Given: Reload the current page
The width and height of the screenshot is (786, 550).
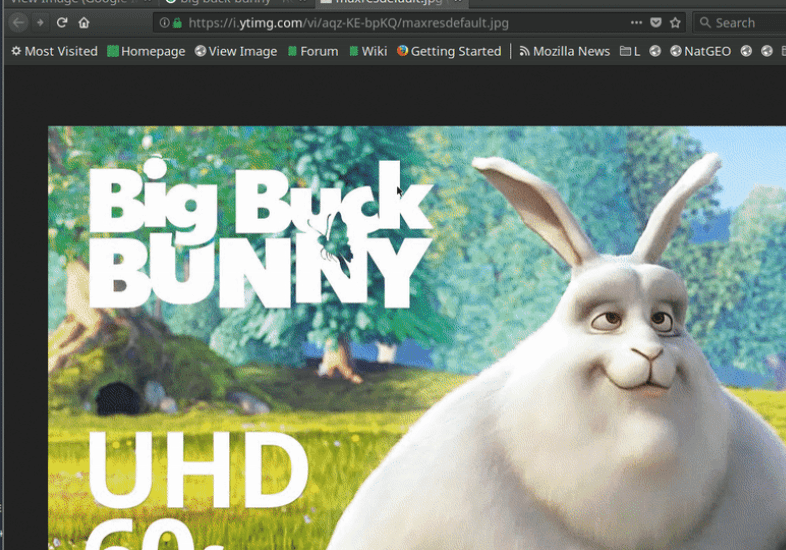Looking at the screenshot, I should pos(62,23).
